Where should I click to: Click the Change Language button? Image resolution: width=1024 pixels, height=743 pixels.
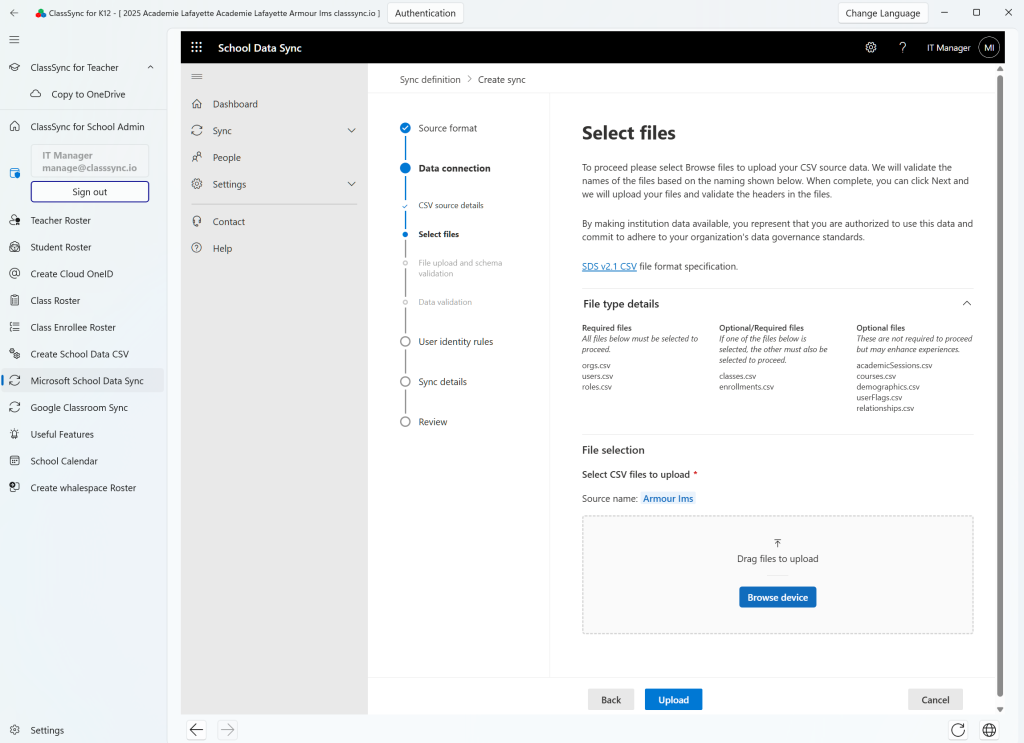[x=882, y=13]
